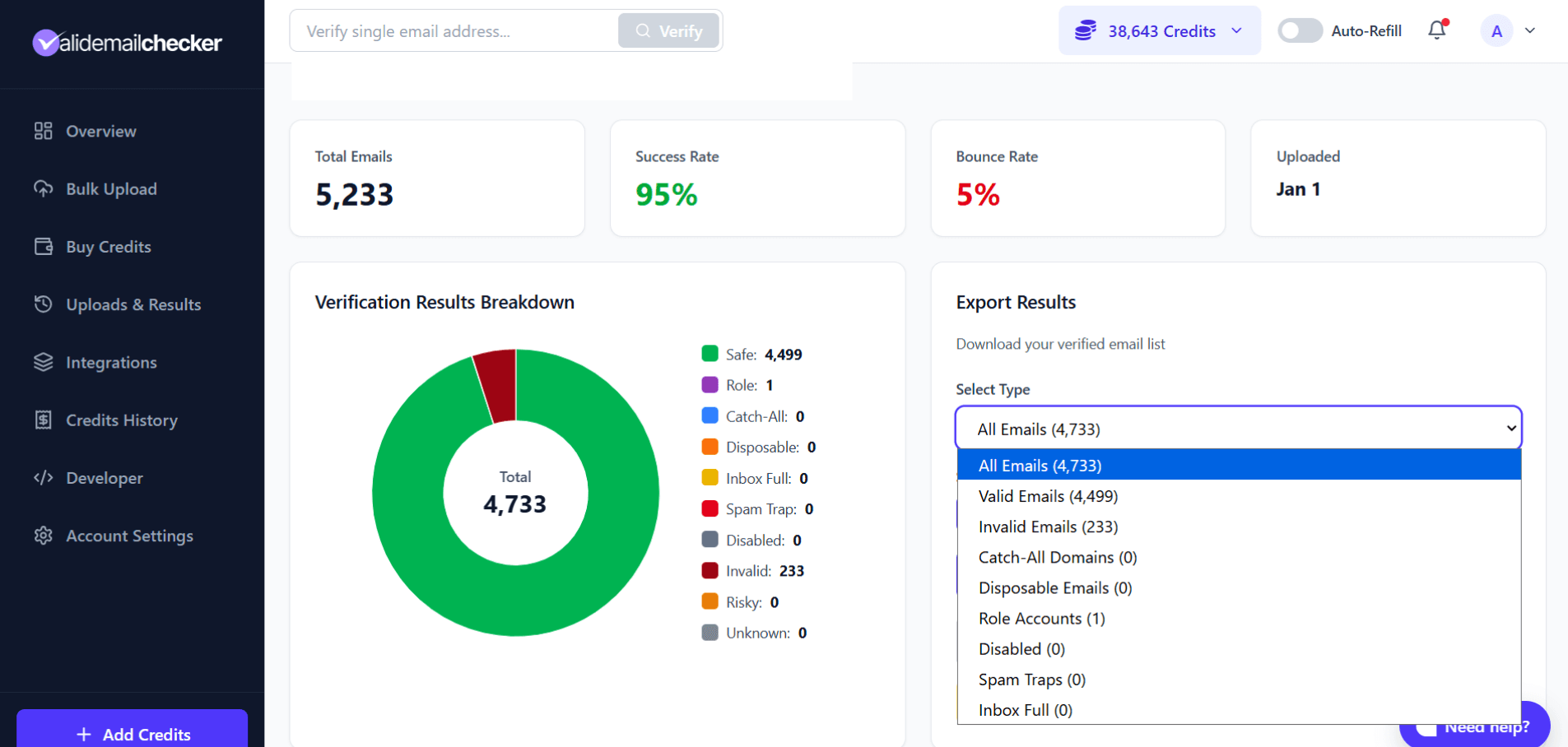The width and height of the screenshot is (1568, 747).
Task: Choose Invalid Emails (233) from list
Action: point(1048,527)
